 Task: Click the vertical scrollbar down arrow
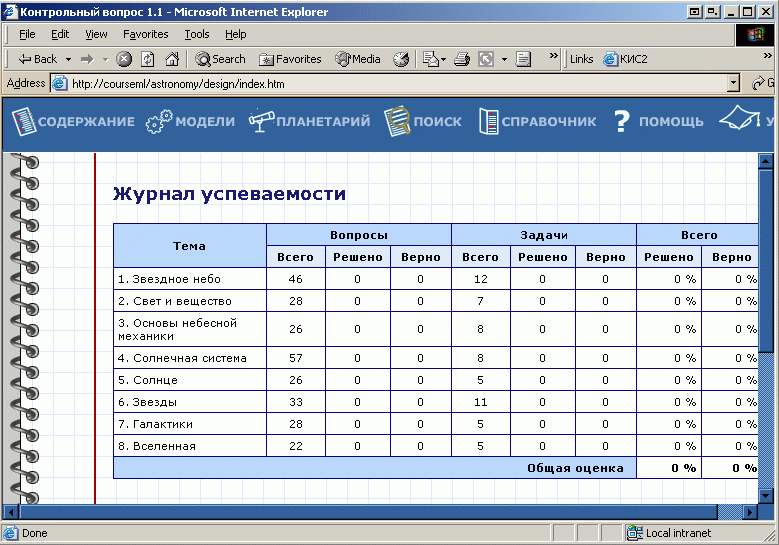pos(766,495)
